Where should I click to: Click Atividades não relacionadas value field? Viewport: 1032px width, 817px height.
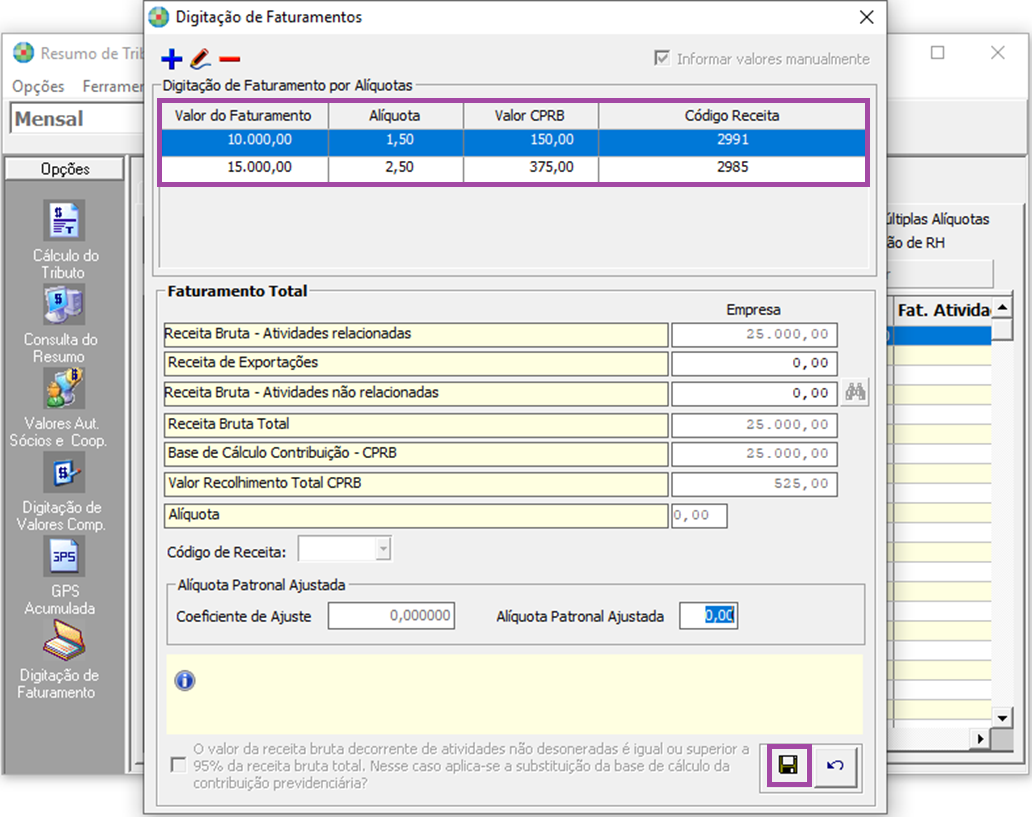pyautogui.click(x=754, y=393)
